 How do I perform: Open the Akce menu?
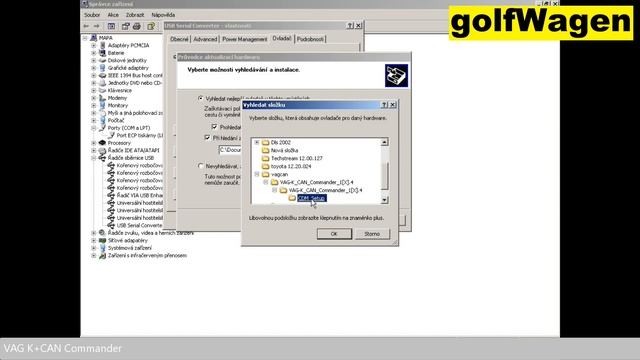click(113, 15)
